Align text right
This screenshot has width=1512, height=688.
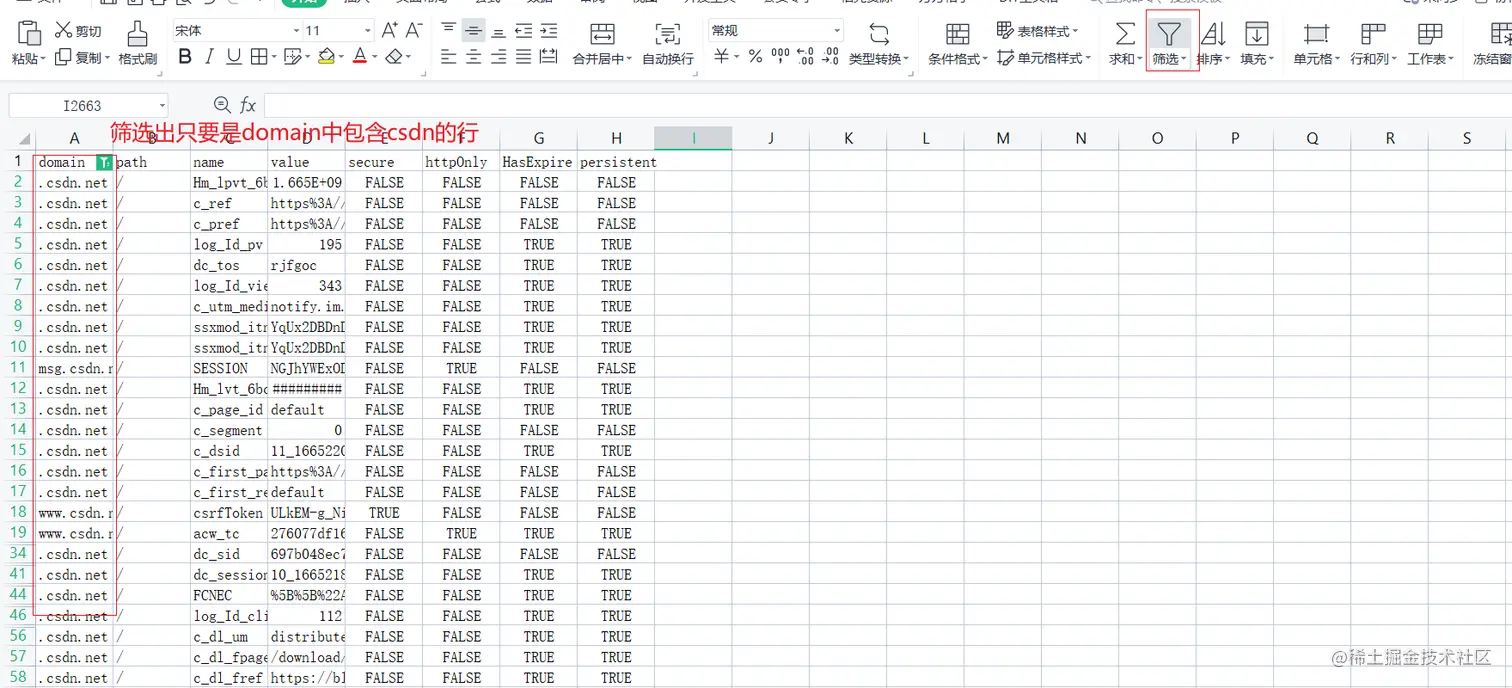pos(498,58)
